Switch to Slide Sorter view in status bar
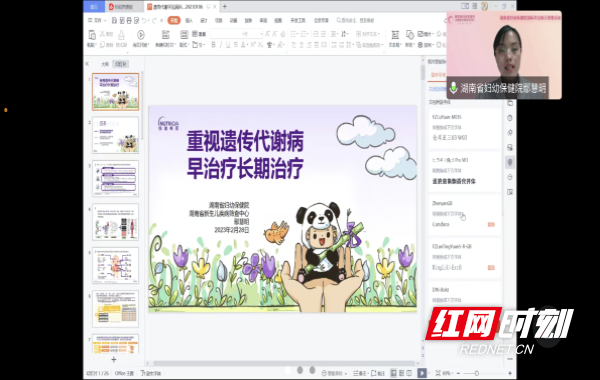Screen dimensions: 600x380 tap(401, 373)
